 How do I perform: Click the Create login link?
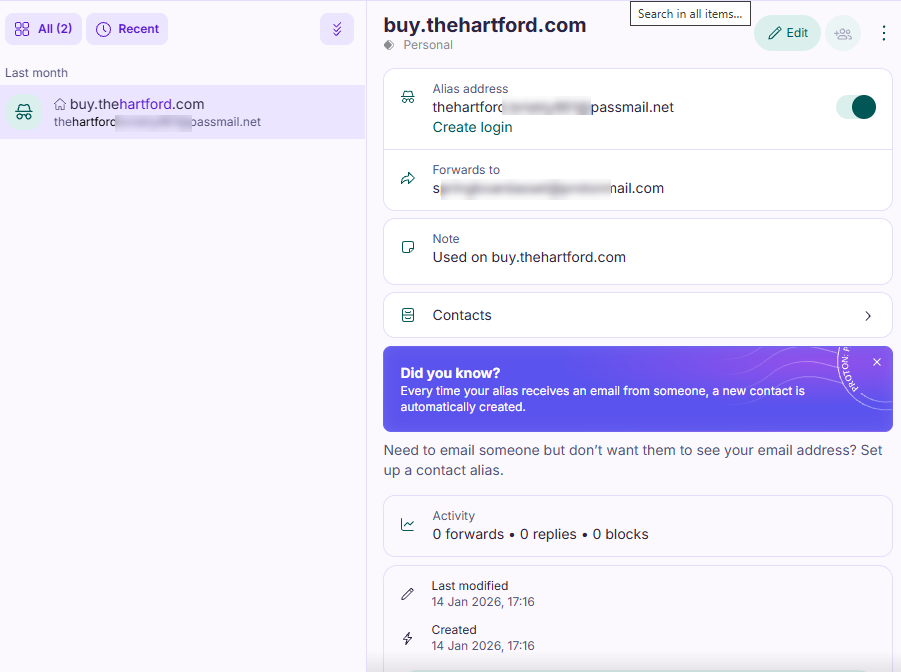[x=472, y=127]
